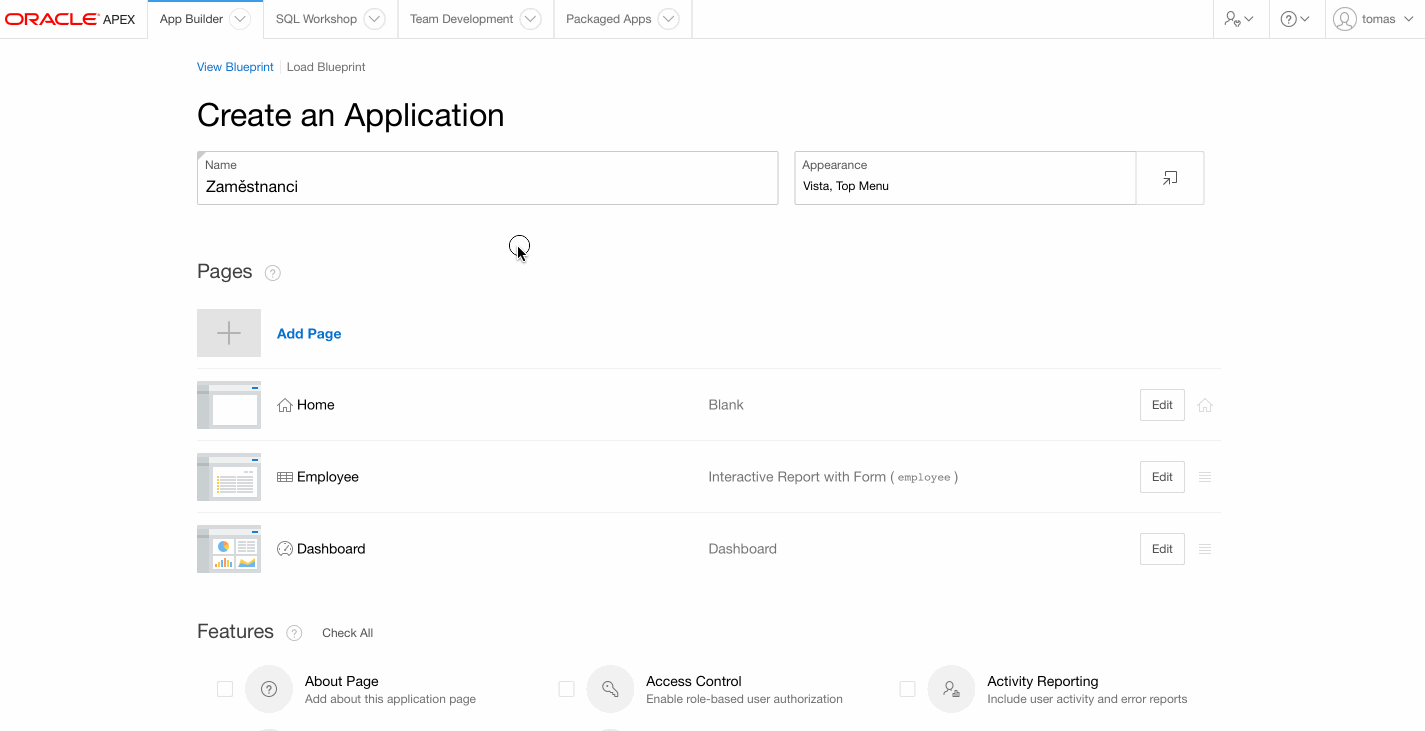
Task: Expand the SQL Workshop dropdown arrow
Action: (x=374, y=19)
